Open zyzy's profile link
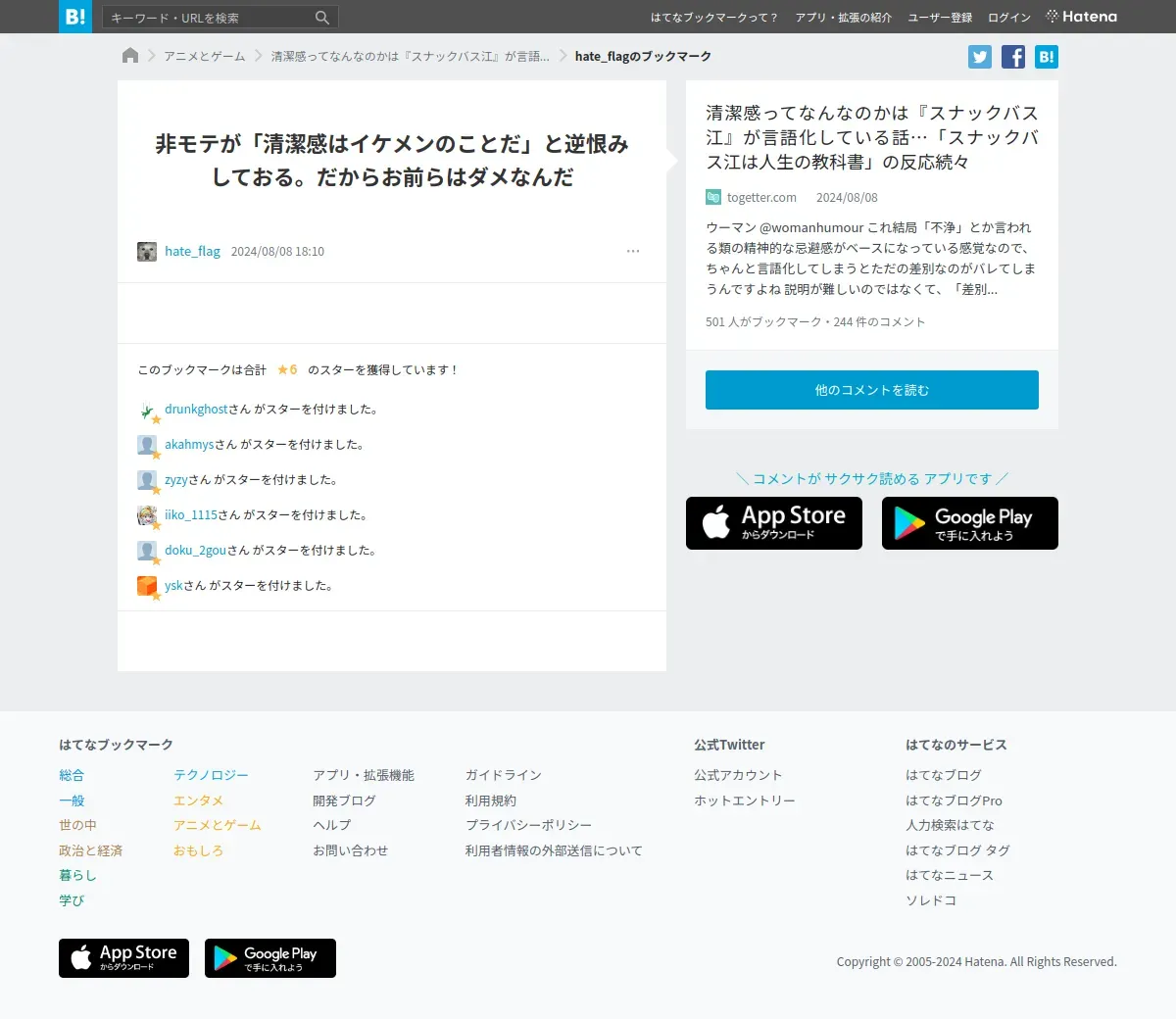 tap(176, 480)
